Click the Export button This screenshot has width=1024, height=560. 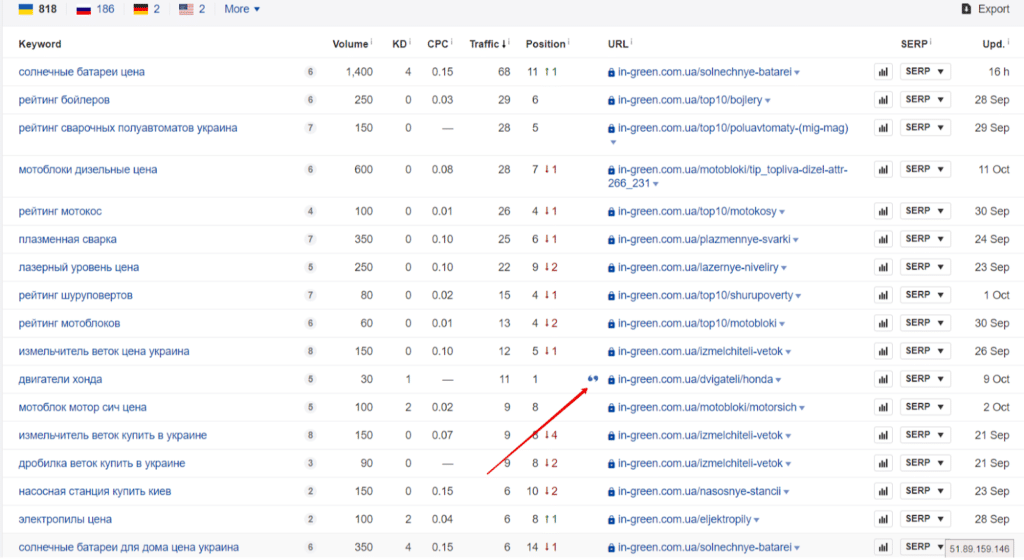[x=985, y=9]
